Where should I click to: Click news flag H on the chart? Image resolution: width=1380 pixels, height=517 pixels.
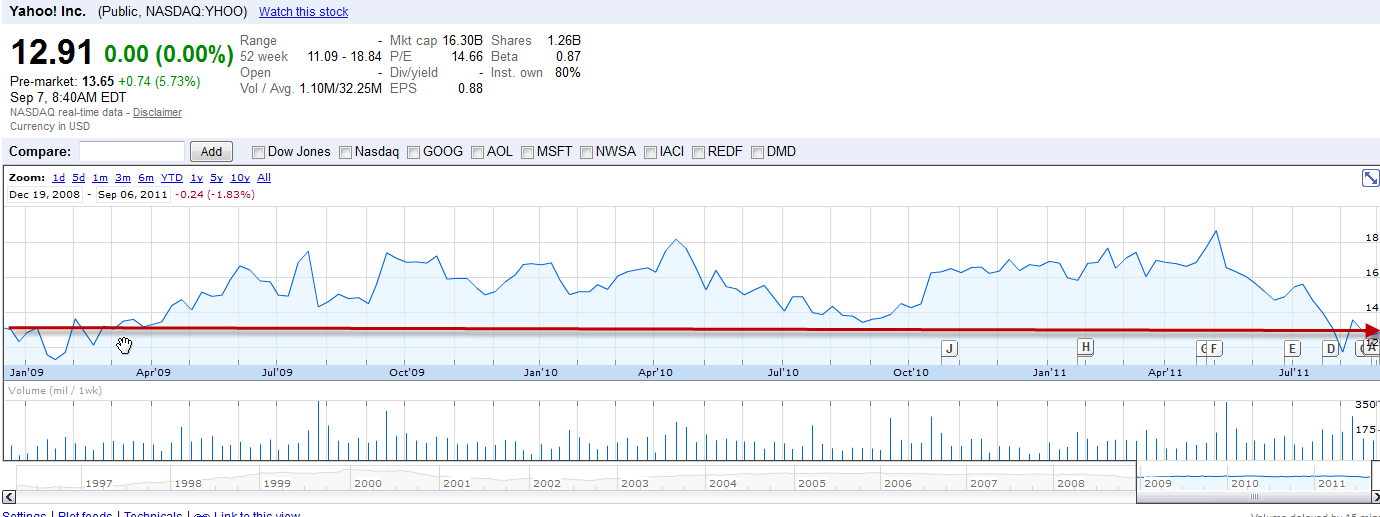(1085, 347)
